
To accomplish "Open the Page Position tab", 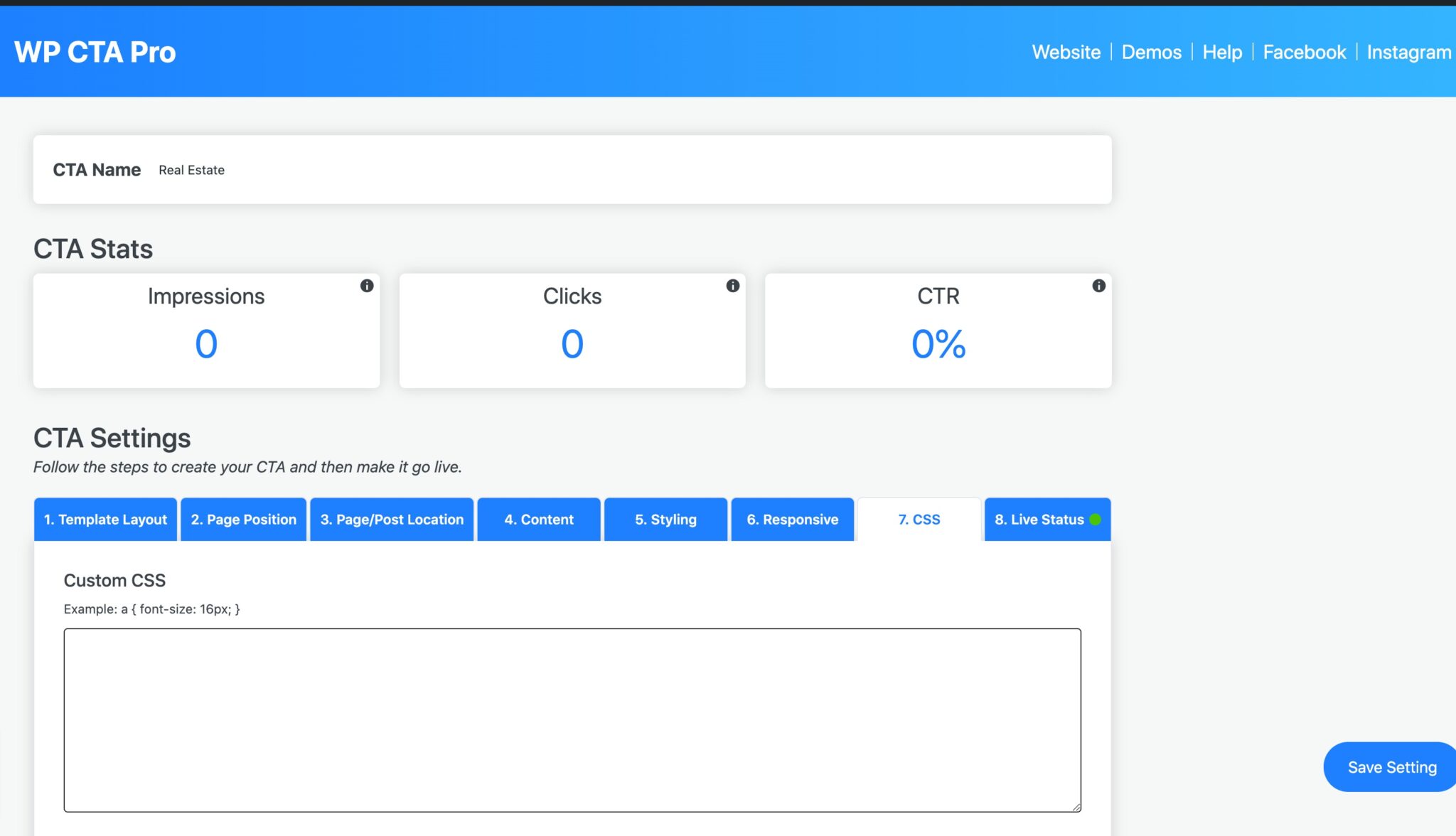I will click(x=243, y=519).
